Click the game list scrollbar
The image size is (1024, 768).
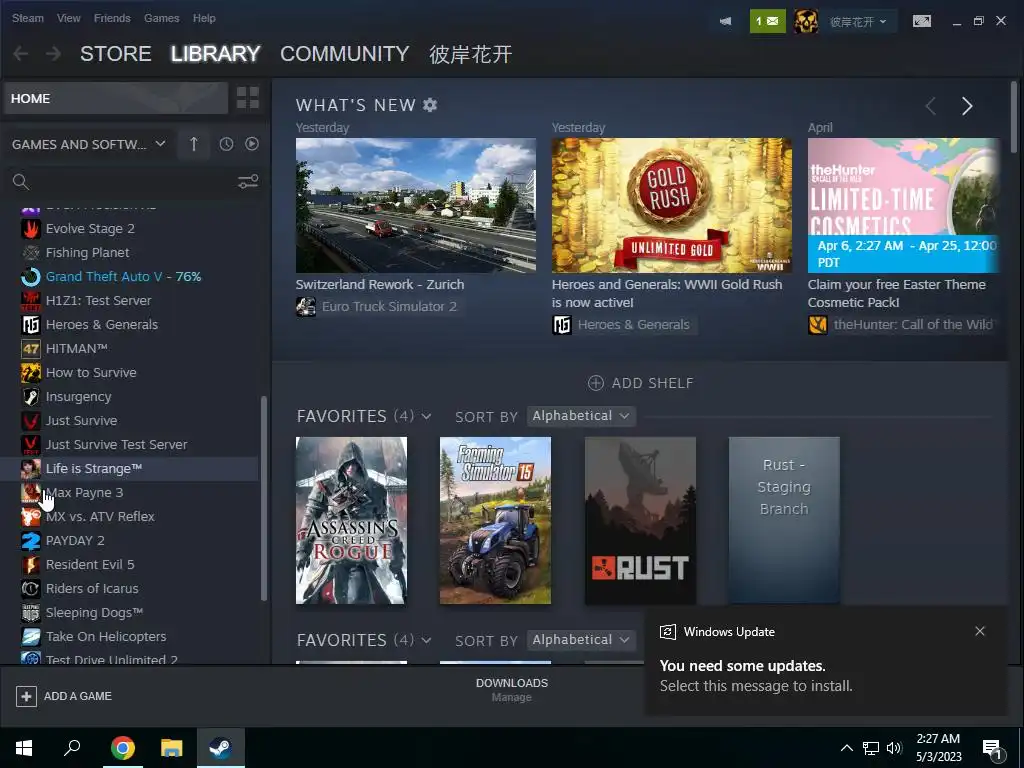[x=264, y=498]
